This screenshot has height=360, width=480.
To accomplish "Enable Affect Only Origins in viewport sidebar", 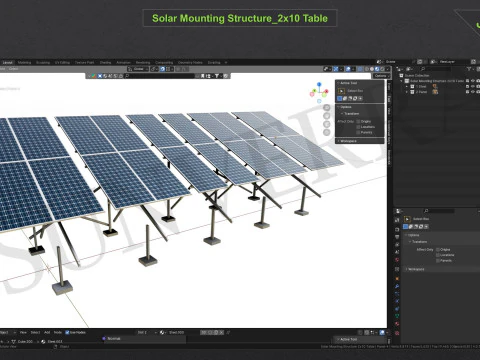I will click(359, 121).
